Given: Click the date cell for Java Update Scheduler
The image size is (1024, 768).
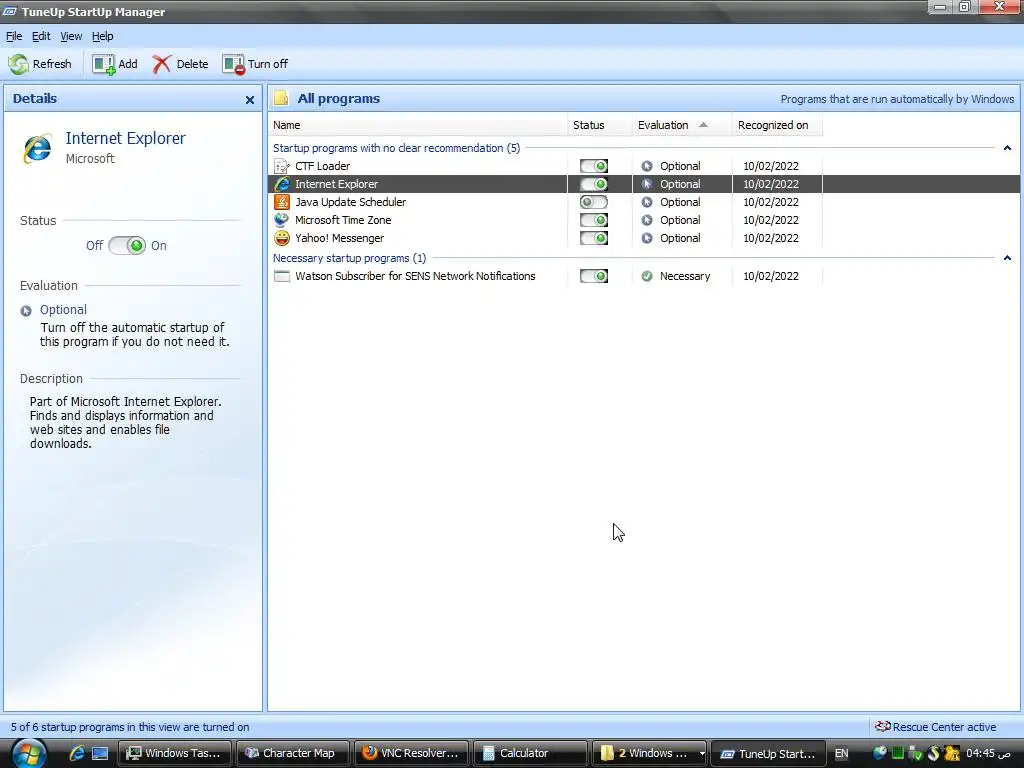Looking at the screenshot, I should (x=771, y=202).
